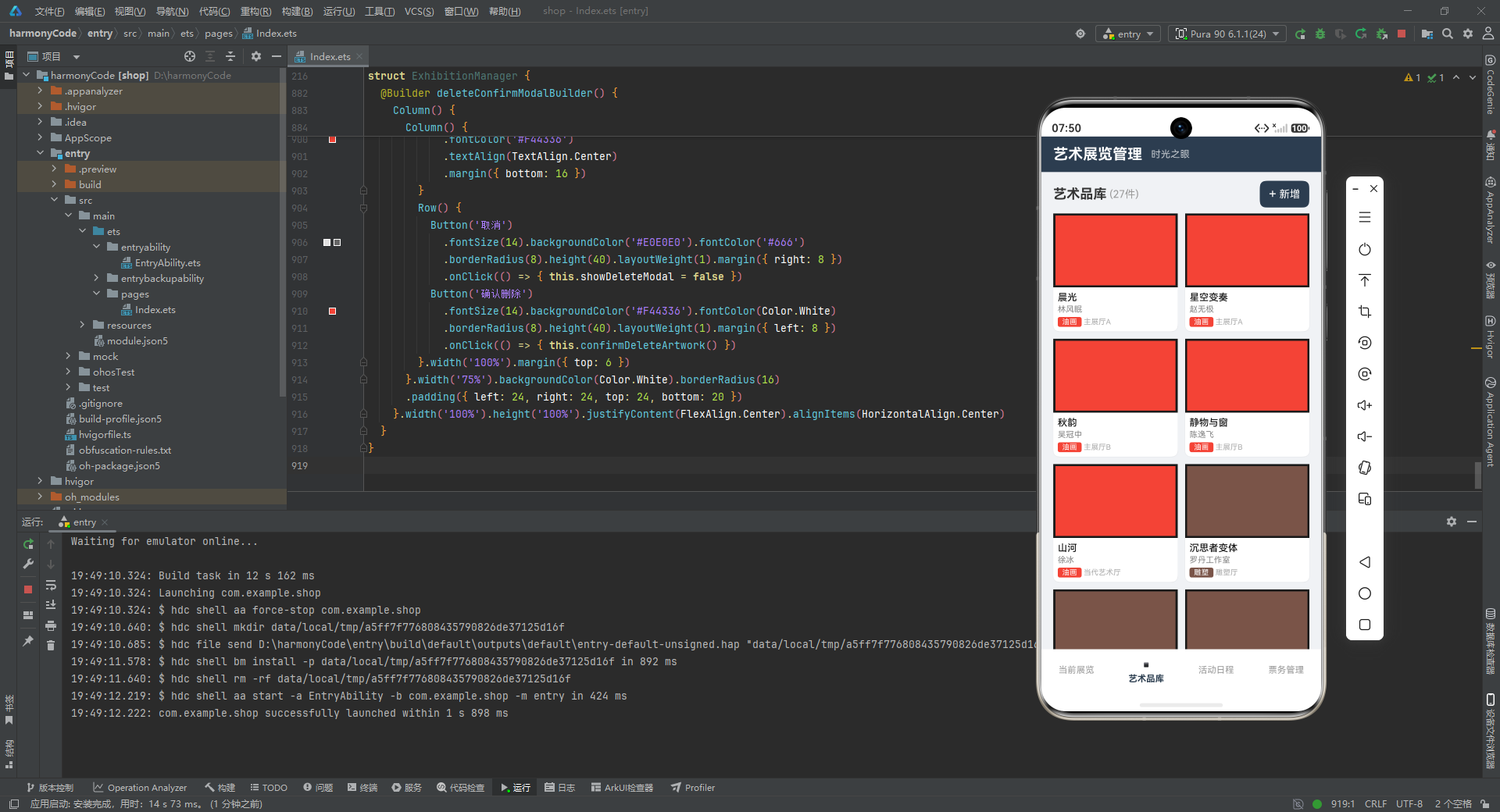
Task: Toggle scroll-to-end in Run console
Action: [51, 605]
